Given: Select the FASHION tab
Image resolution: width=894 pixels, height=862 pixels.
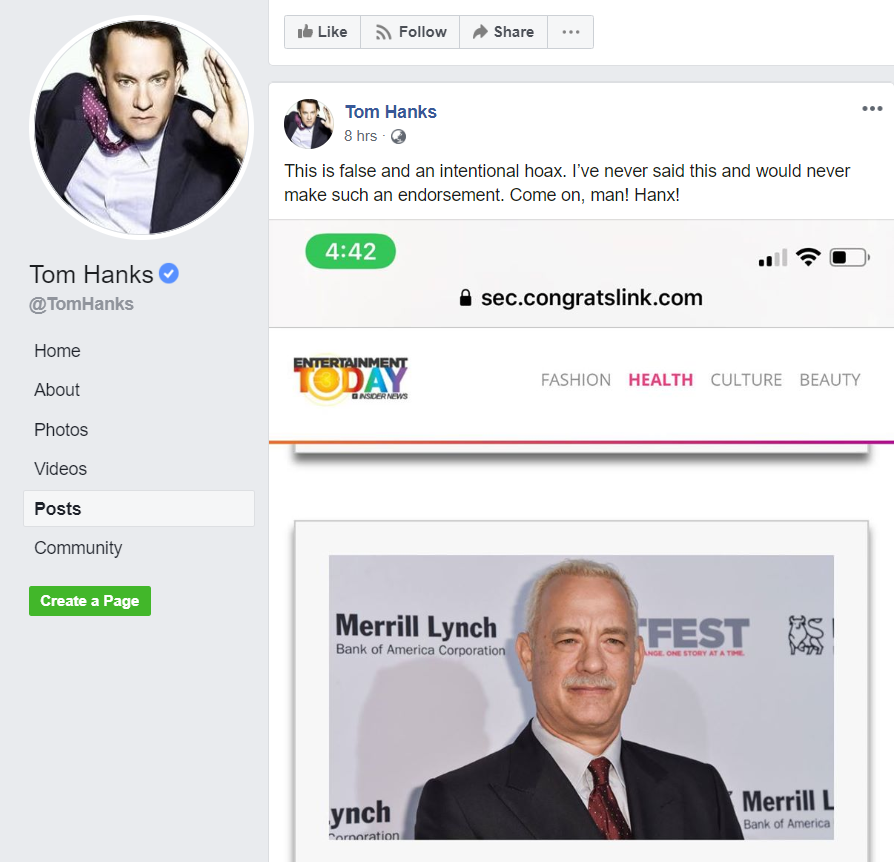Looking at the screenshot, I should click(x=575, y=380).
